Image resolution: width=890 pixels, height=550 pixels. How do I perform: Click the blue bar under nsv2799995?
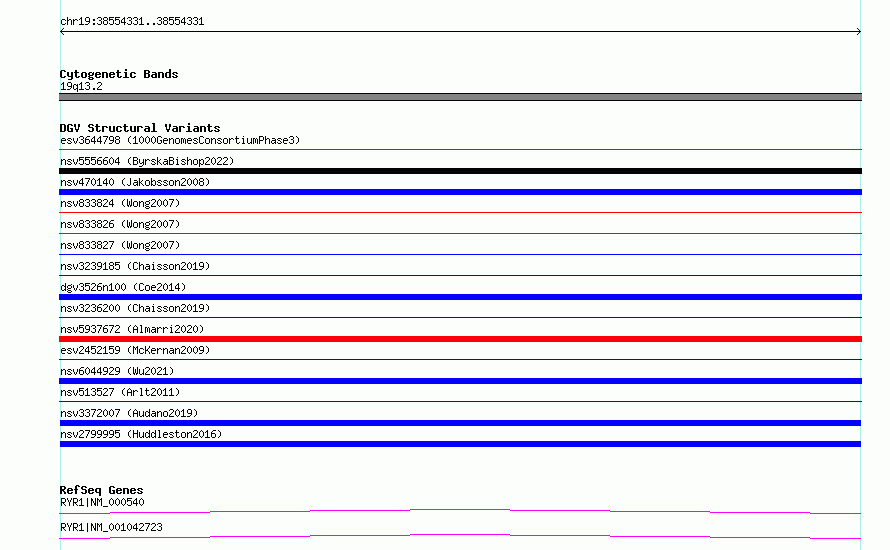coord(460,444)
